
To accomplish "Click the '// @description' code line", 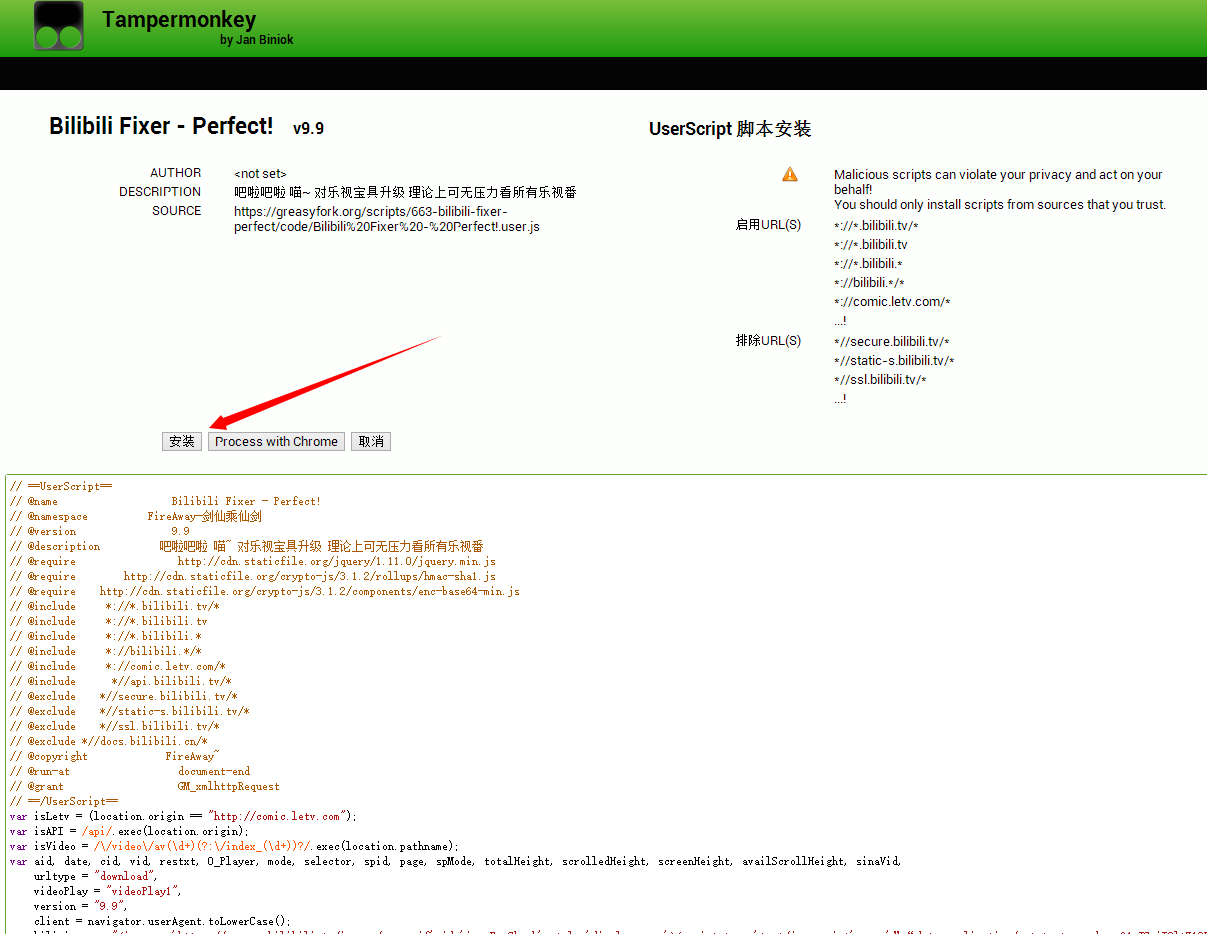I will point(247,546).
